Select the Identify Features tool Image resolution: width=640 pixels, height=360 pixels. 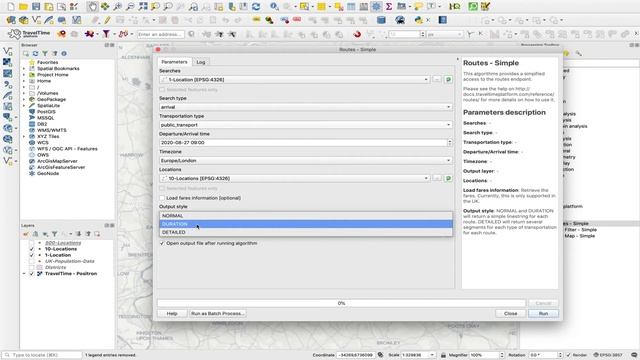coord(274,7)
